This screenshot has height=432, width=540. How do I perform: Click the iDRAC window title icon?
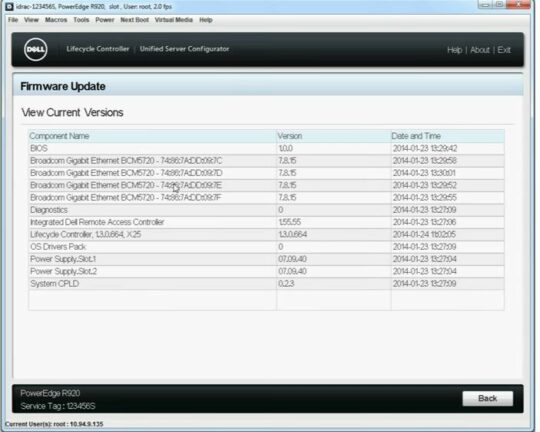click(x=9, y=7)
